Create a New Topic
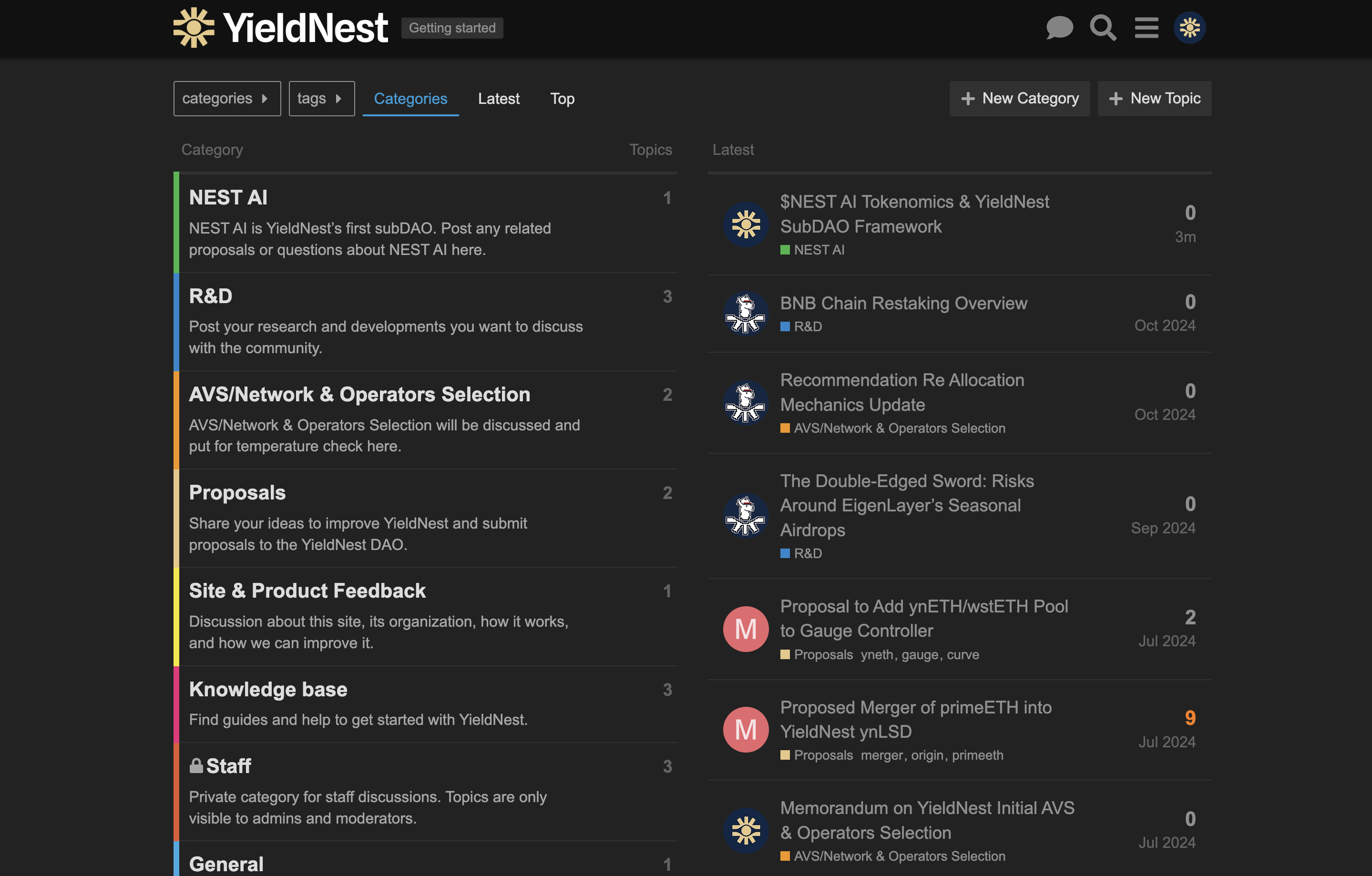The image size is (1372, 876). 1154,99
